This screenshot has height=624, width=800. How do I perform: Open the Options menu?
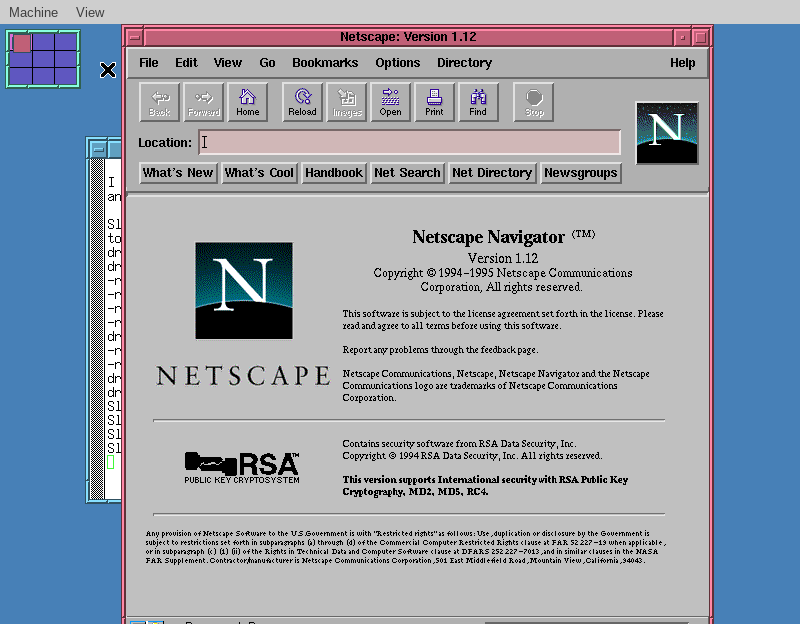pos(398,63)
